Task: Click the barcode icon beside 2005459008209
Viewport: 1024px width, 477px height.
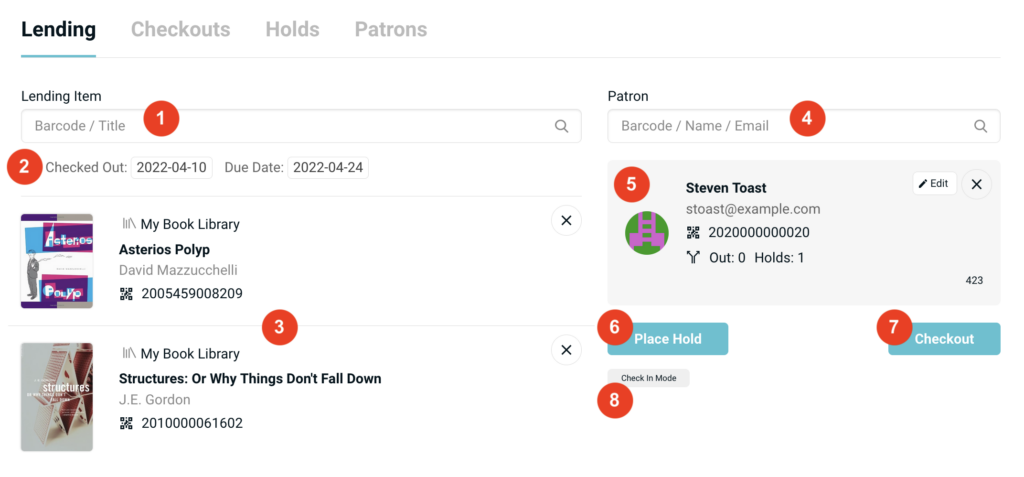Action: point(126,294)
